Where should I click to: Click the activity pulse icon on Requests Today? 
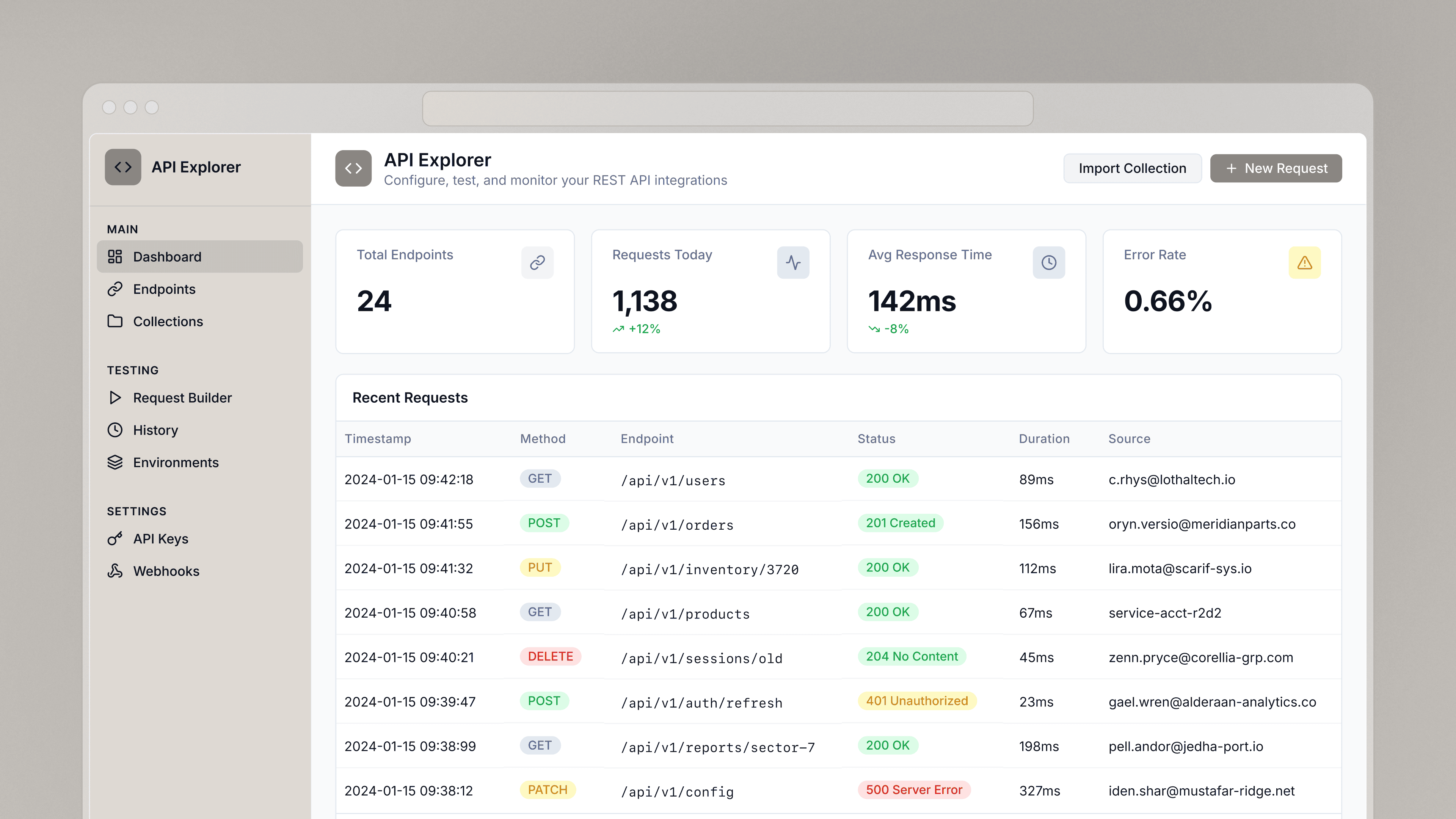click(793, 262)
